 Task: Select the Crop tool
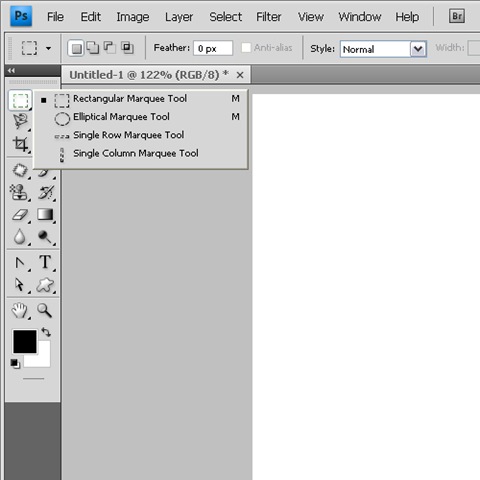click(20, 144)
